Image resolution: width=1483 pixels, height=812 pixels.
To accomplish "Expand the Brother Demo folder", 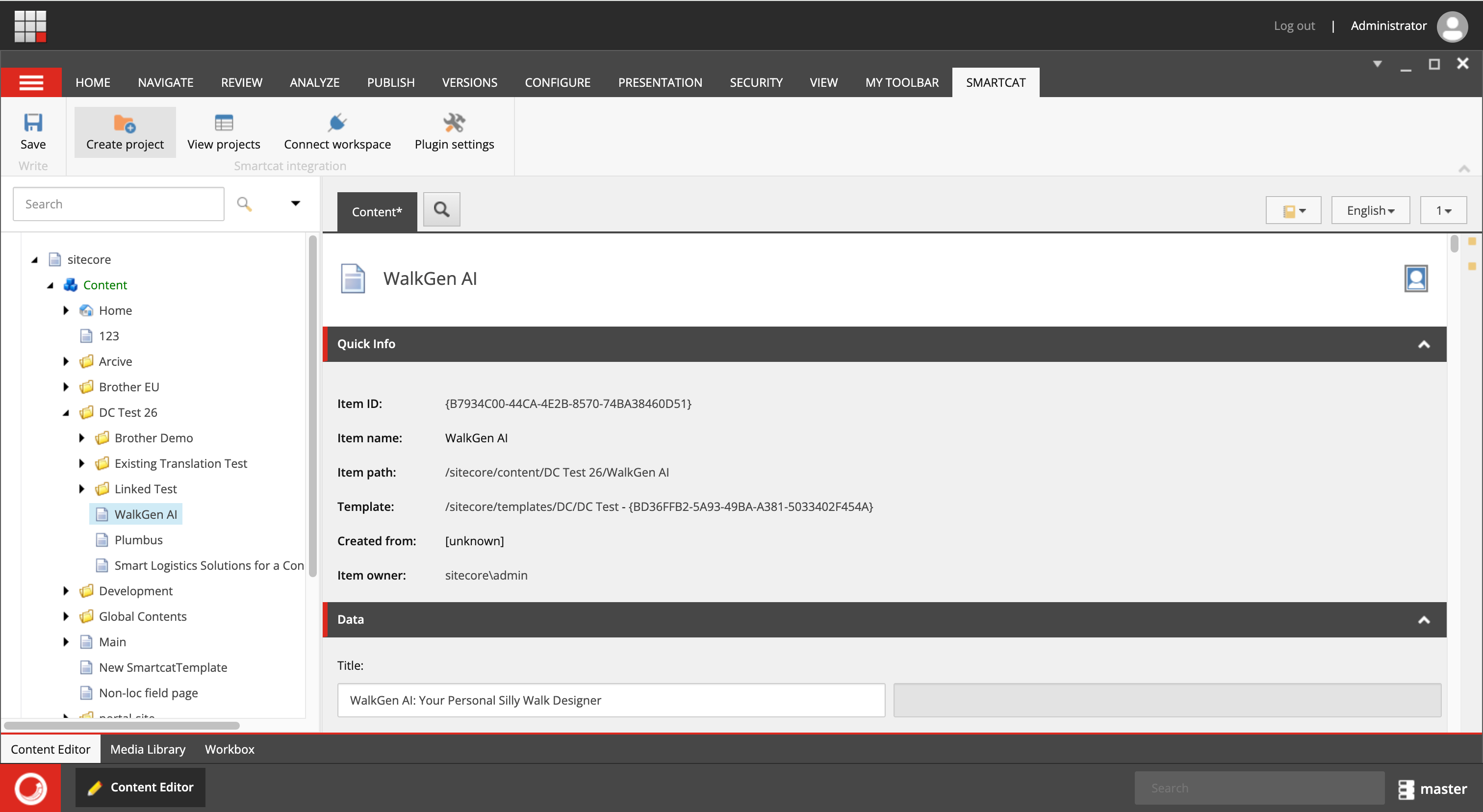I will [x=81, y=438].
